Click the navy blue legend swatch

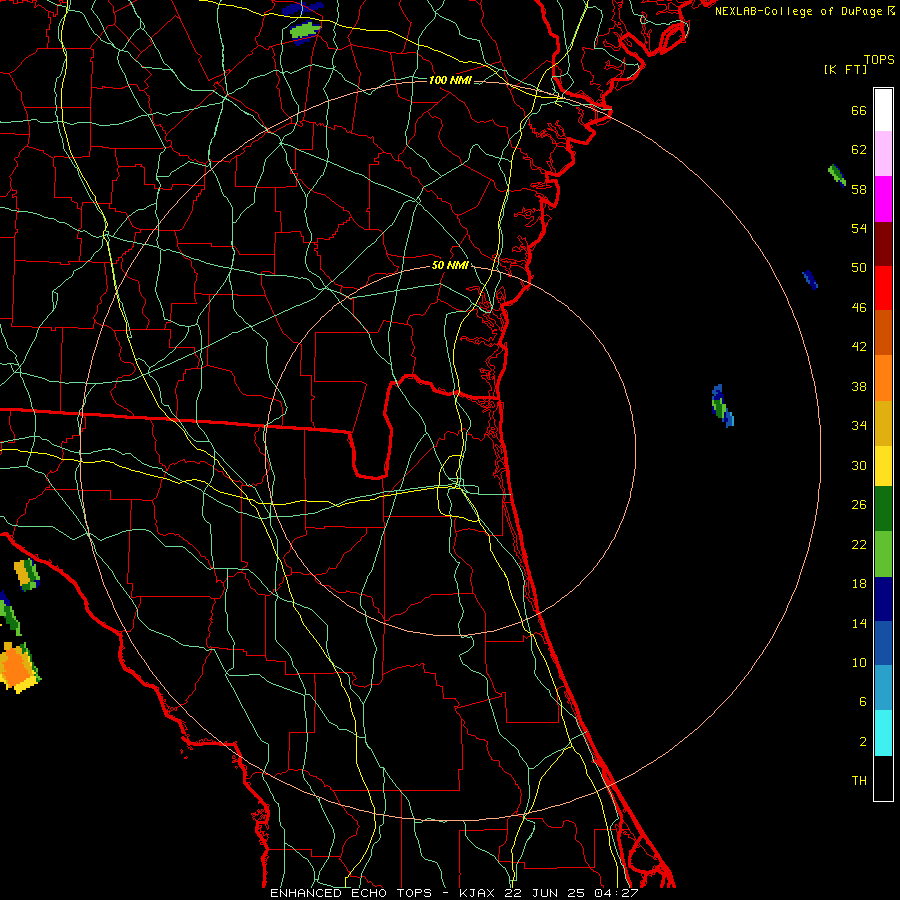coord(883,599)
